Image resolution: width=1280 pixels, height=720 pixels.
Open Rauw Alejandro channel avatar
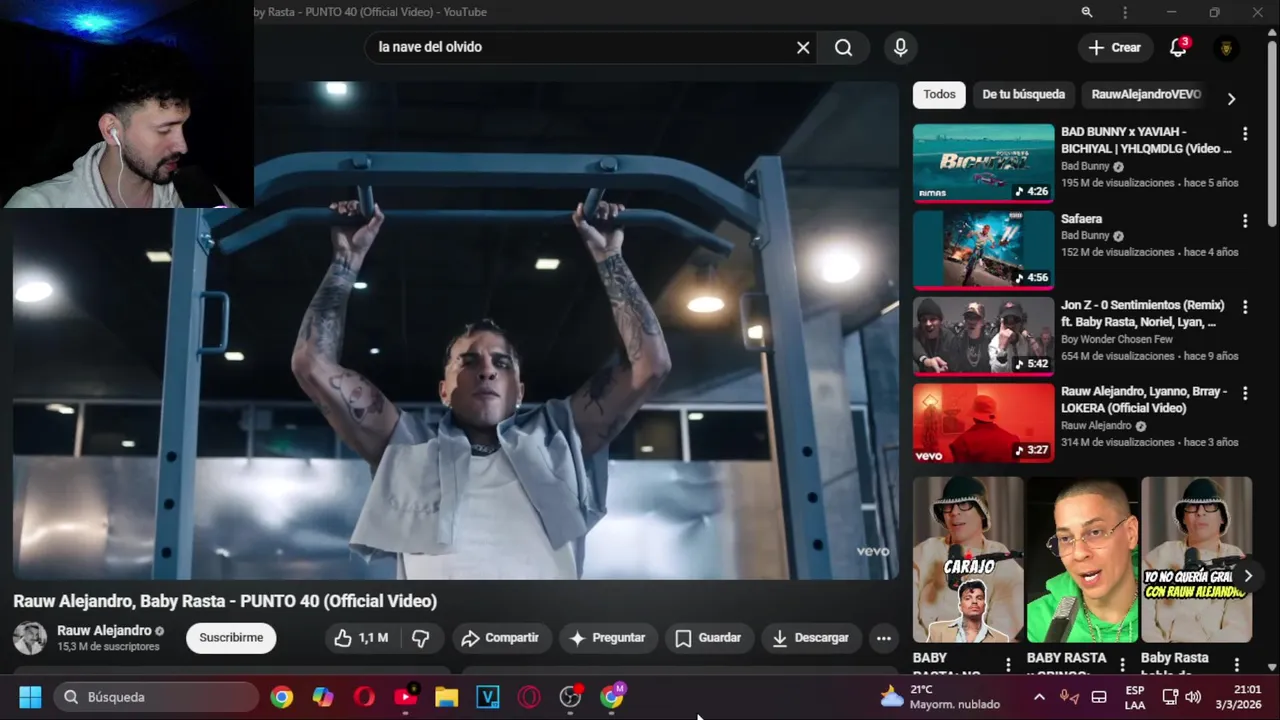pyautogui.click(x=30, y=638)
